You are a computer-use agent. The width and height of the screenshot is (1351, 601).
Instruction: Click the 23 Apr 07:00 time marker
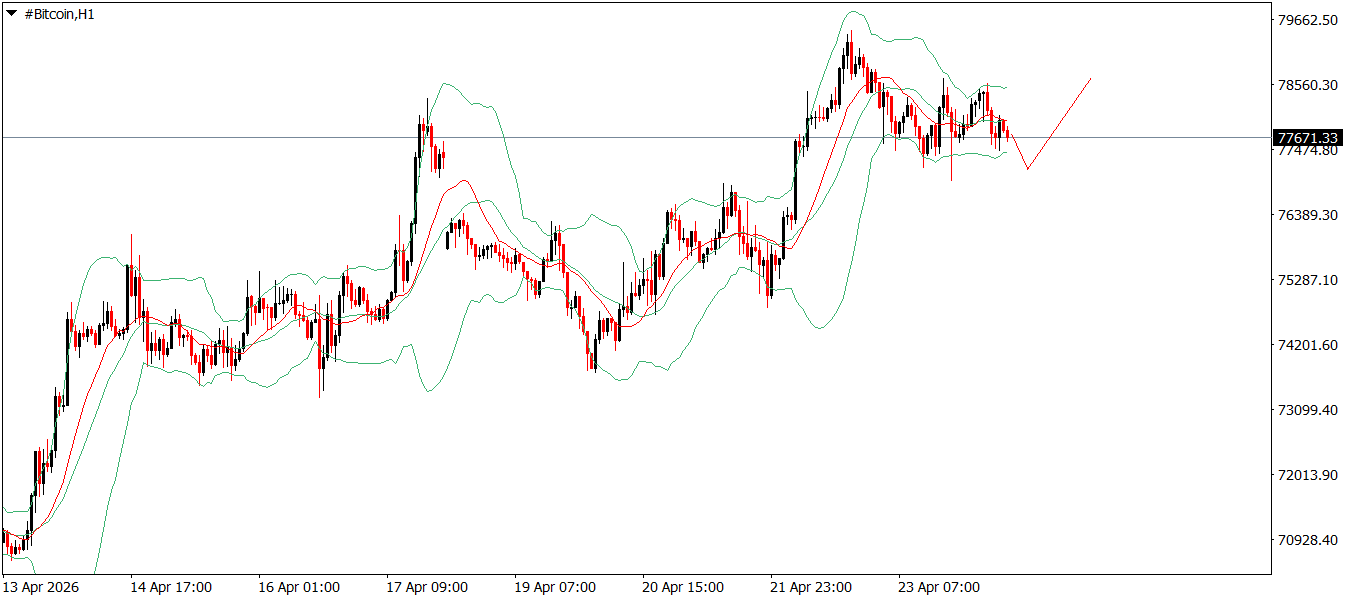939,587
